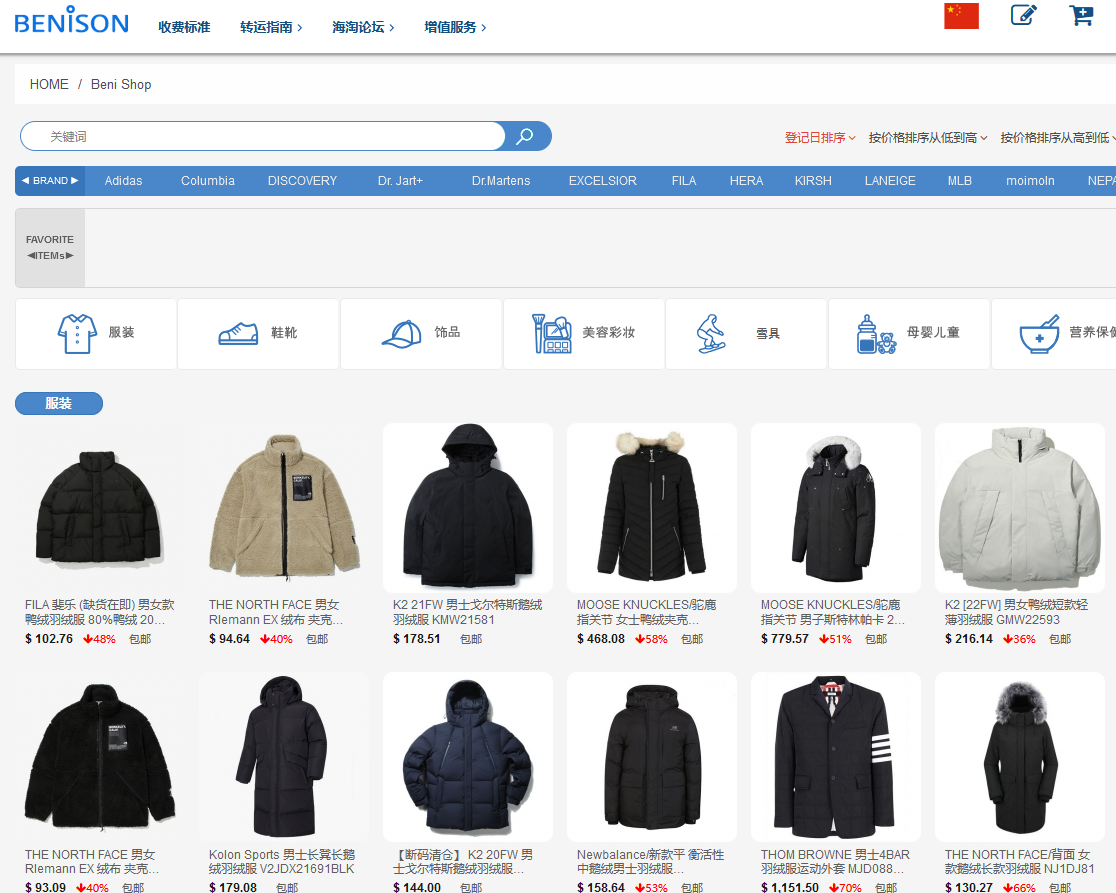Click the BRAND scroll arrows button

(x=50, y=181)
